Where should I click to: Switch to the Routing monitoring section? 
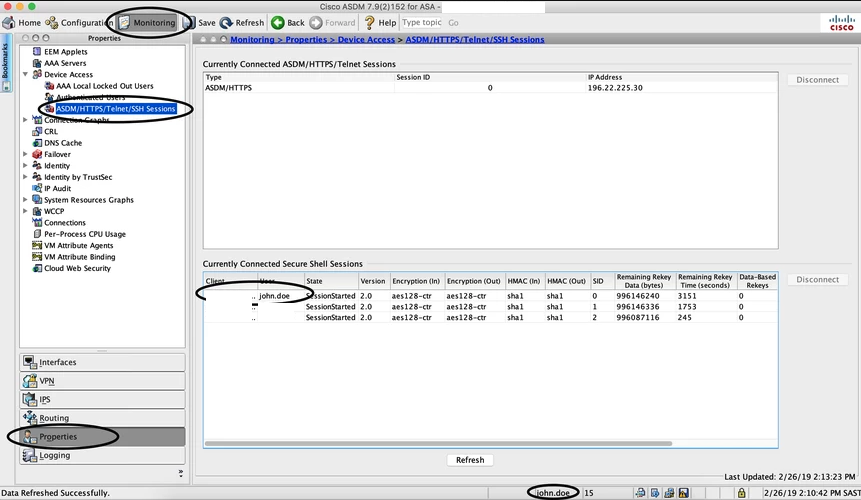point(103,418)
